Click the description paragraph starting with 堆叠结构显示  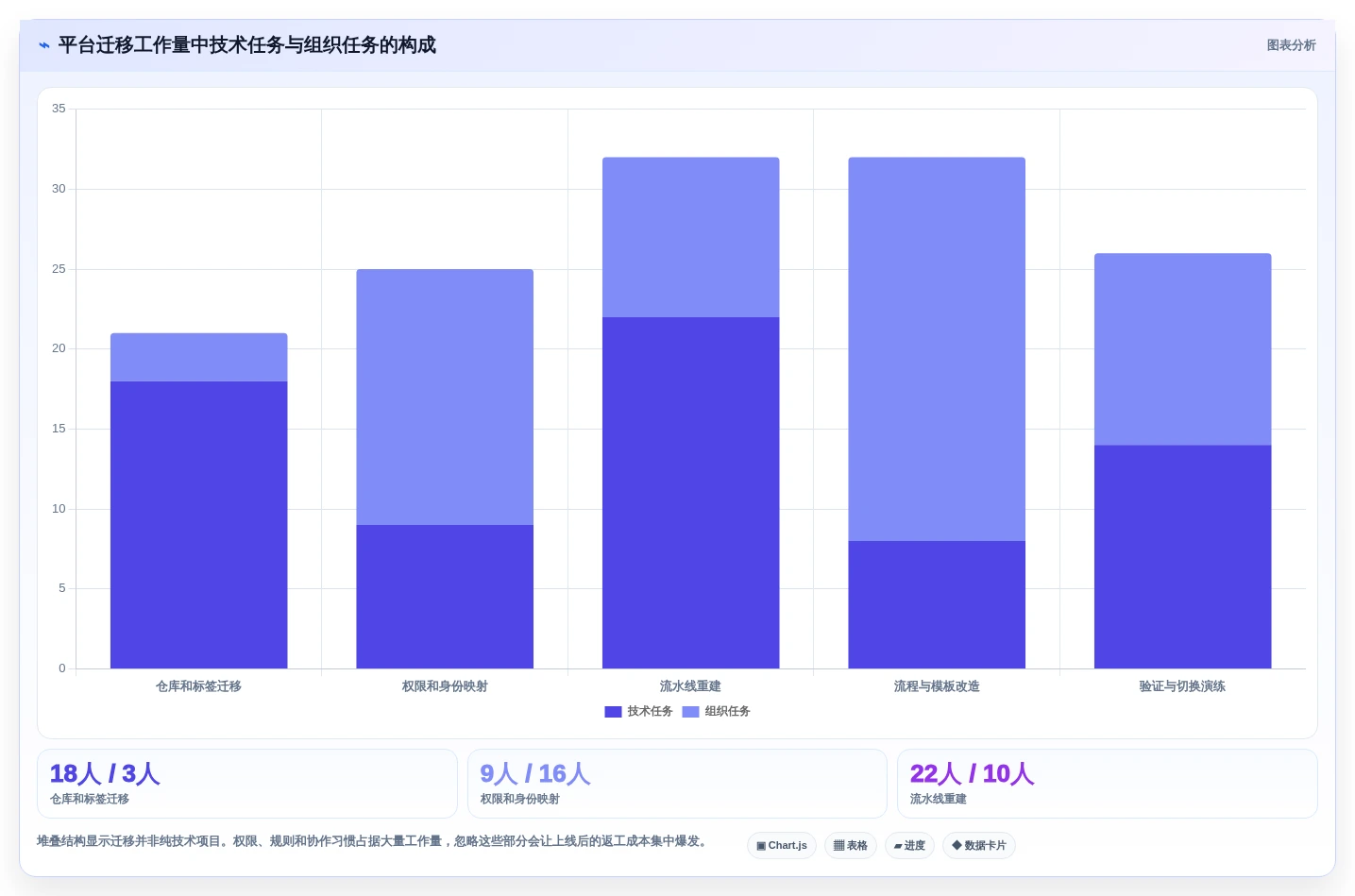coord(373,841)
